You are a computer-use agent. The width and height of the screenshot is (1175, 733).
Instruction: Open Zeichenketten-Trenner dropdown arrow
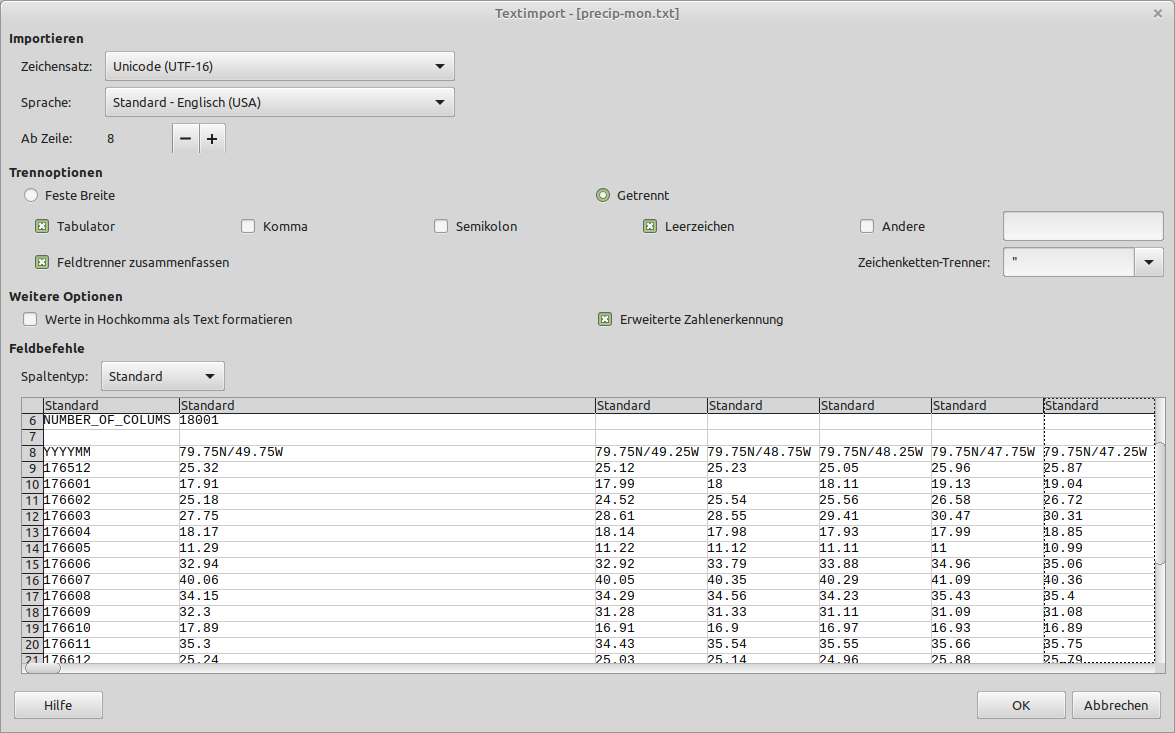(1148, 263)
